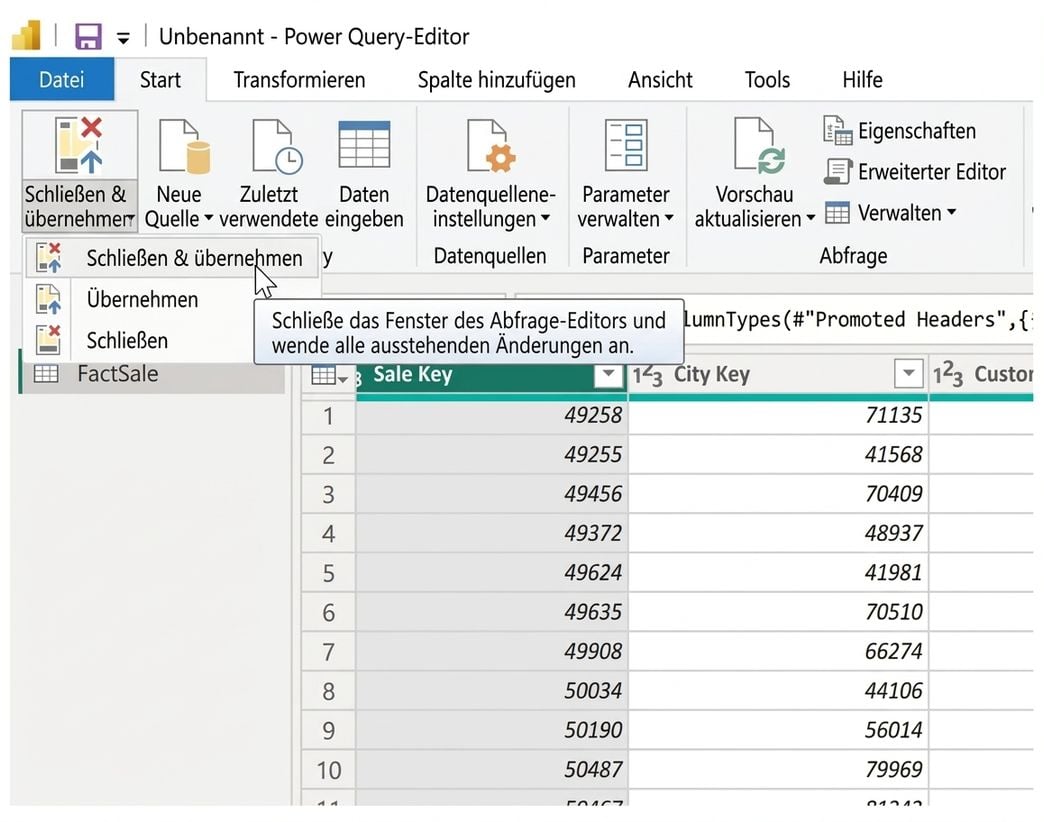1044x822 pixels.
Task: Expand the Schließen & übernehmen ribbon dropdown label
Action: pos(79,206)
